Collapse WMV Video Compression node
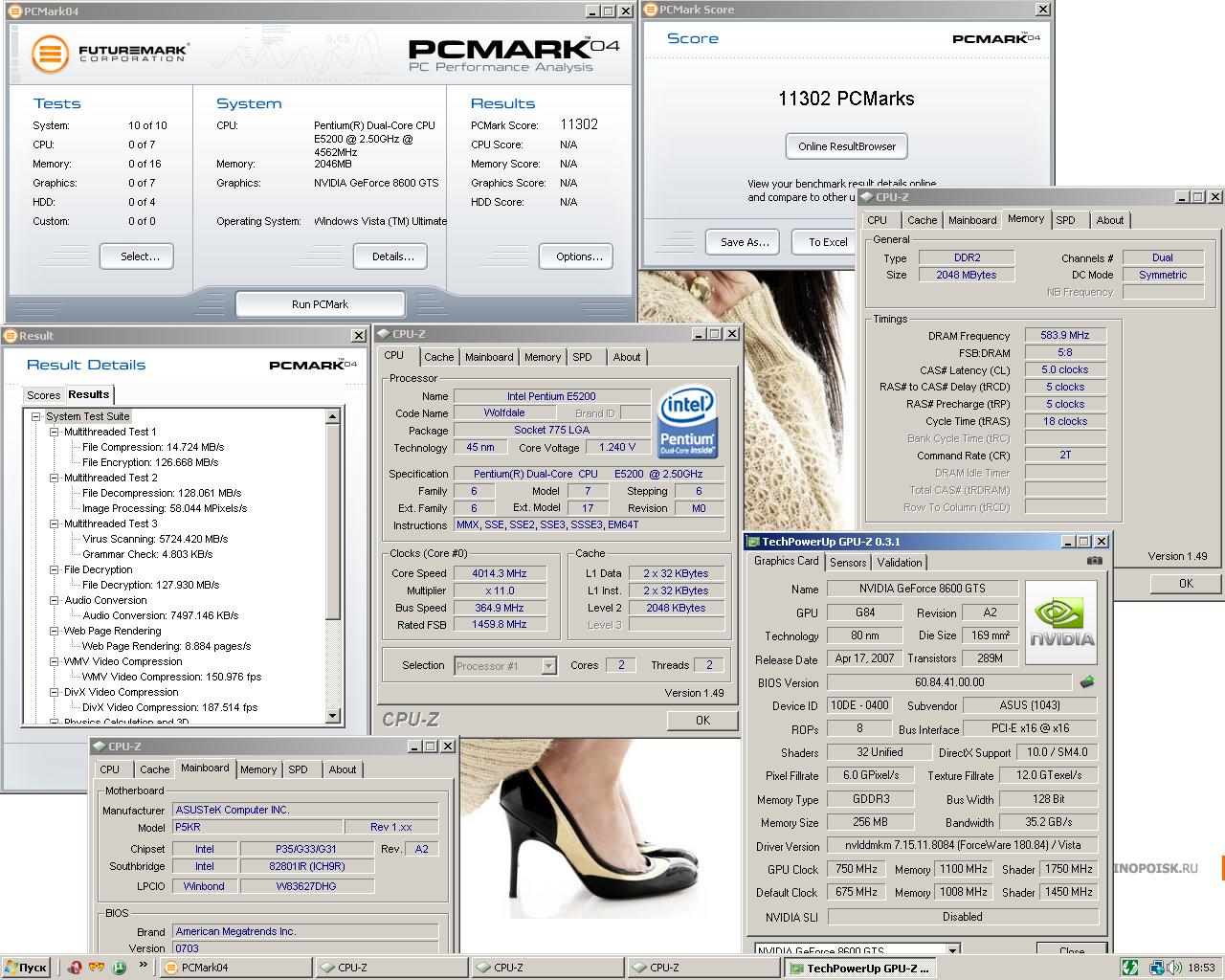Screen dimensions: 1225x980 point(55,661)
